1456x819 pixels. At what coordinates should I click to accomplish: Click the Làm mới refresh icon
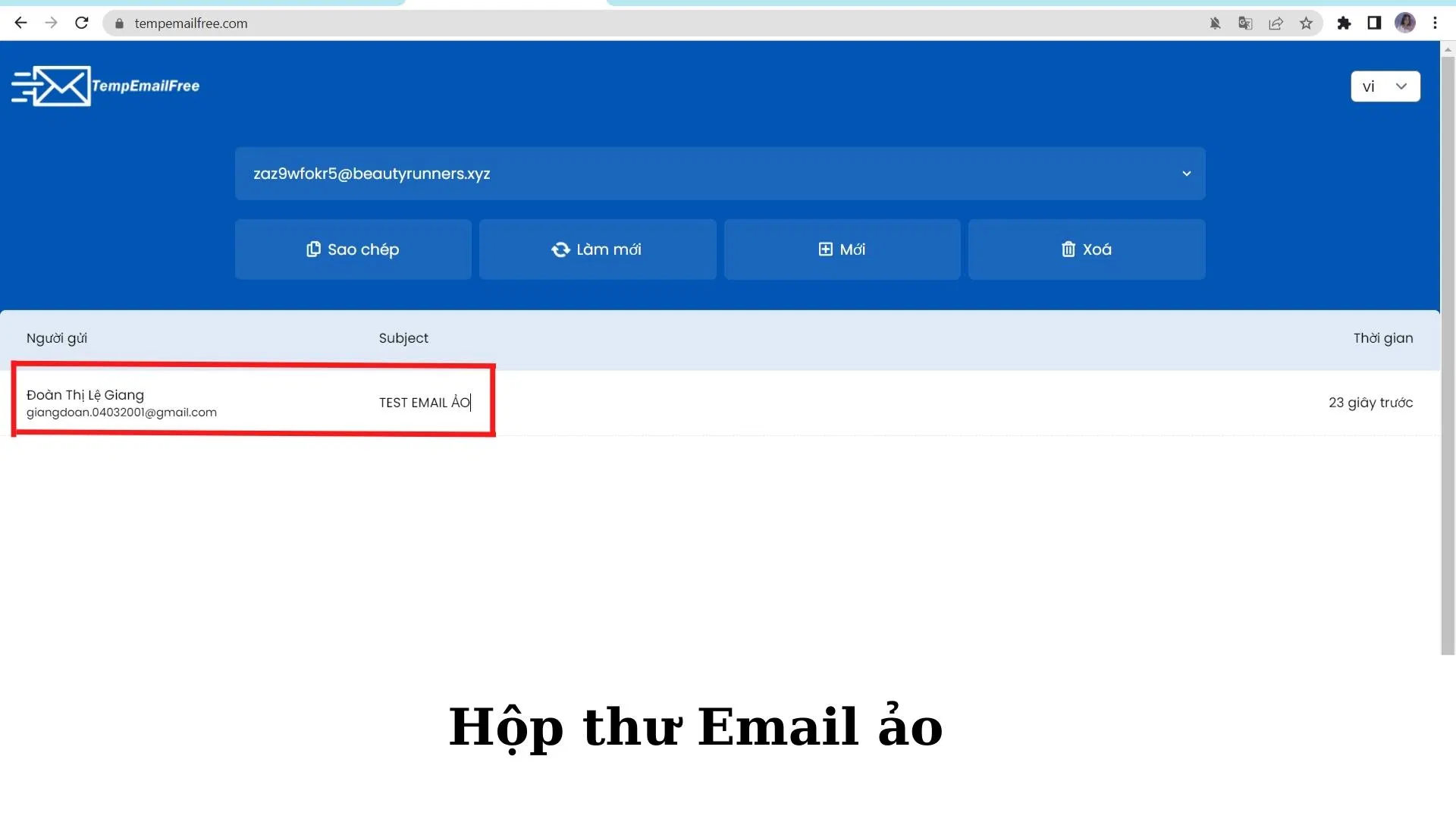click(x=560, y=249)
